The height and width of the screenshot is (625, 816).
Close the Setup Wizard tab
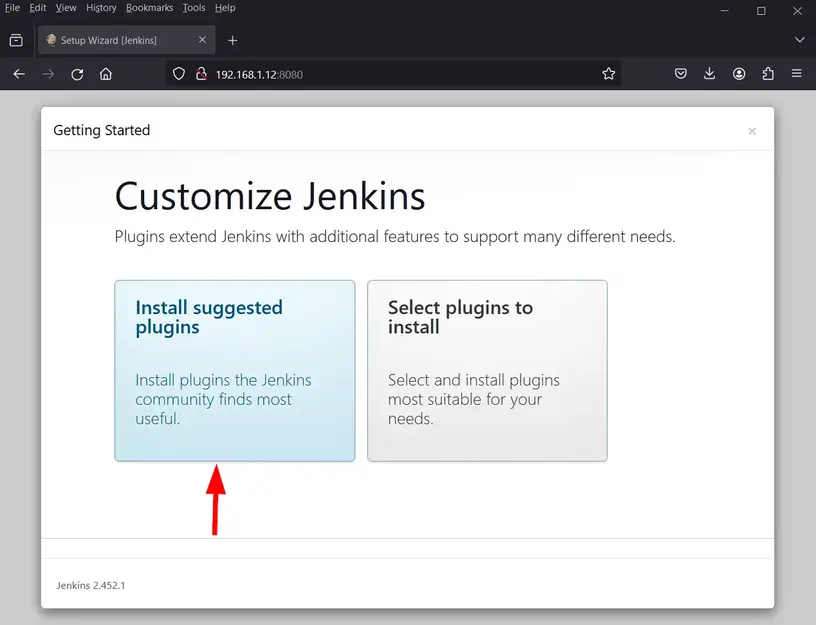pos(202,40)
